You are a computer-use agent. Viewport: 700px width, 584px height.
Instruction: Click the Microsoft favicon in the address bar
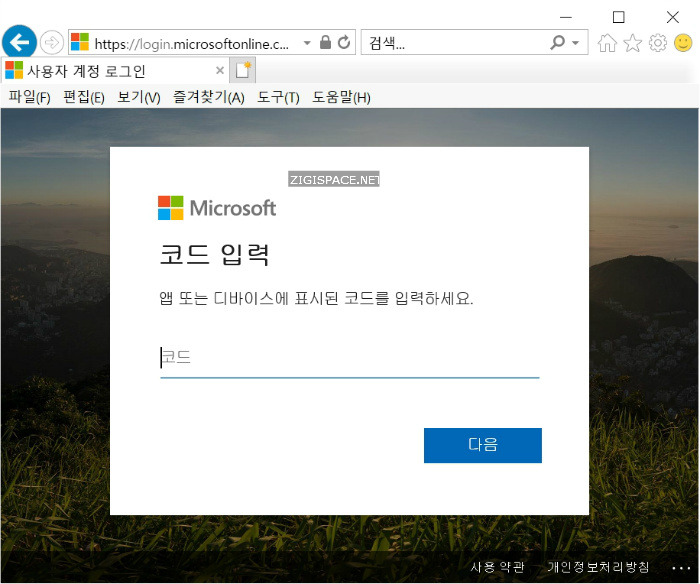pos(80,42)
